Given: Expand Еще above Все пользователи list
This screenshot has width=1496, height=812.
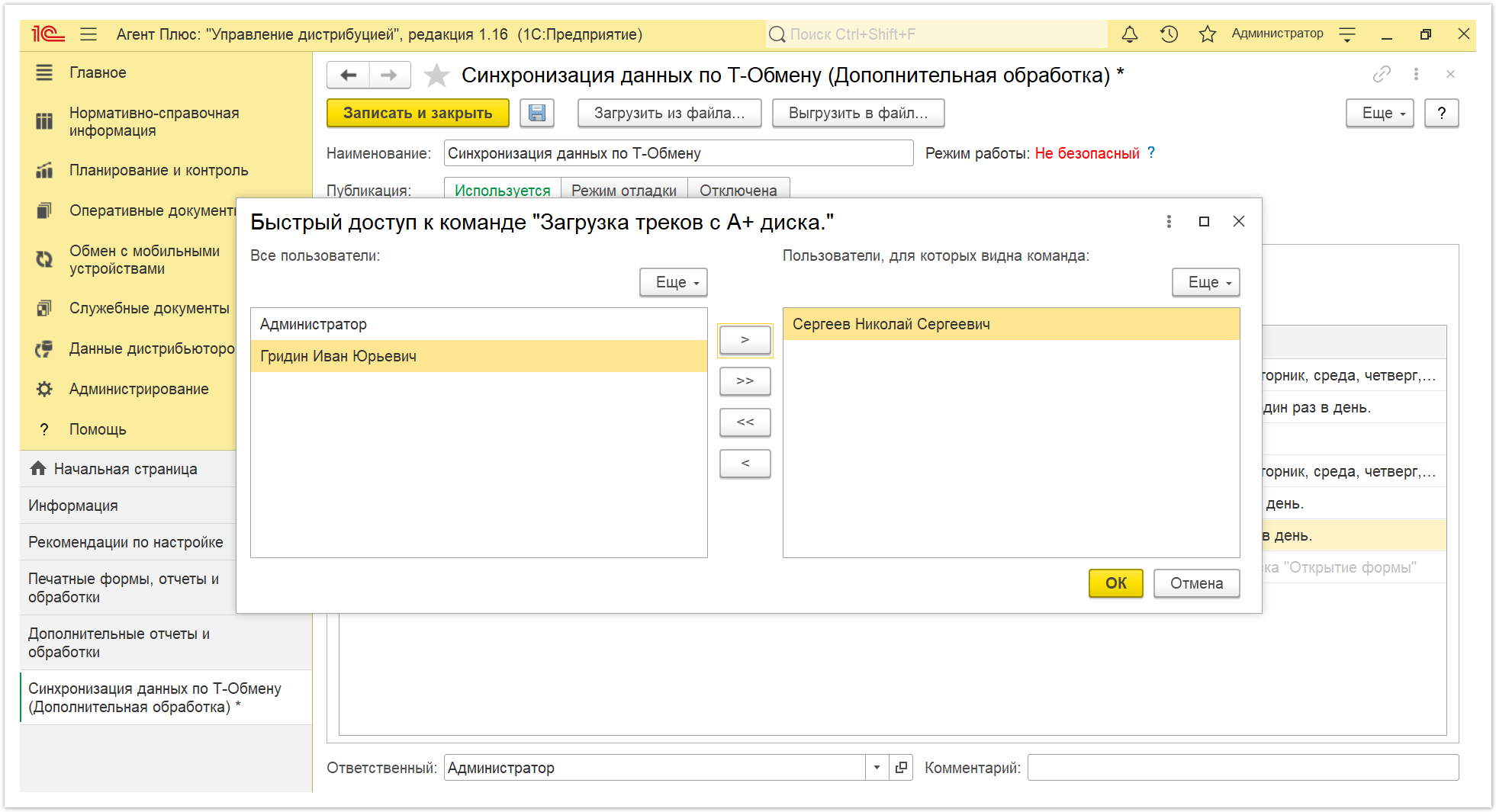Looking at the screenshot, I should click(x=674, y=282).
